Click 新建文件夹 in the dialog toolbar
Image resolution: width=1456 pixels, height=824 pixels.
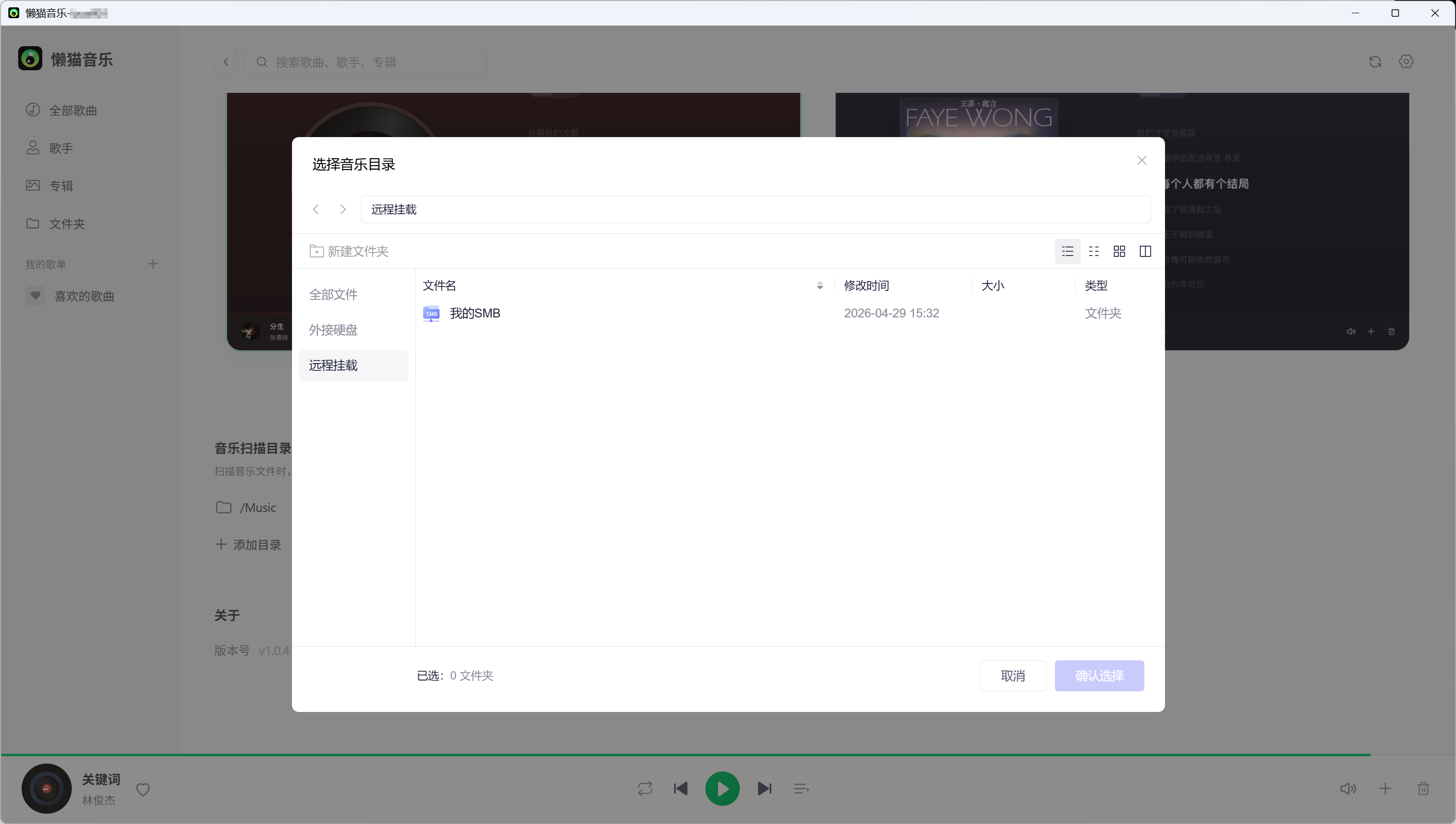click(x=349, y=251)
